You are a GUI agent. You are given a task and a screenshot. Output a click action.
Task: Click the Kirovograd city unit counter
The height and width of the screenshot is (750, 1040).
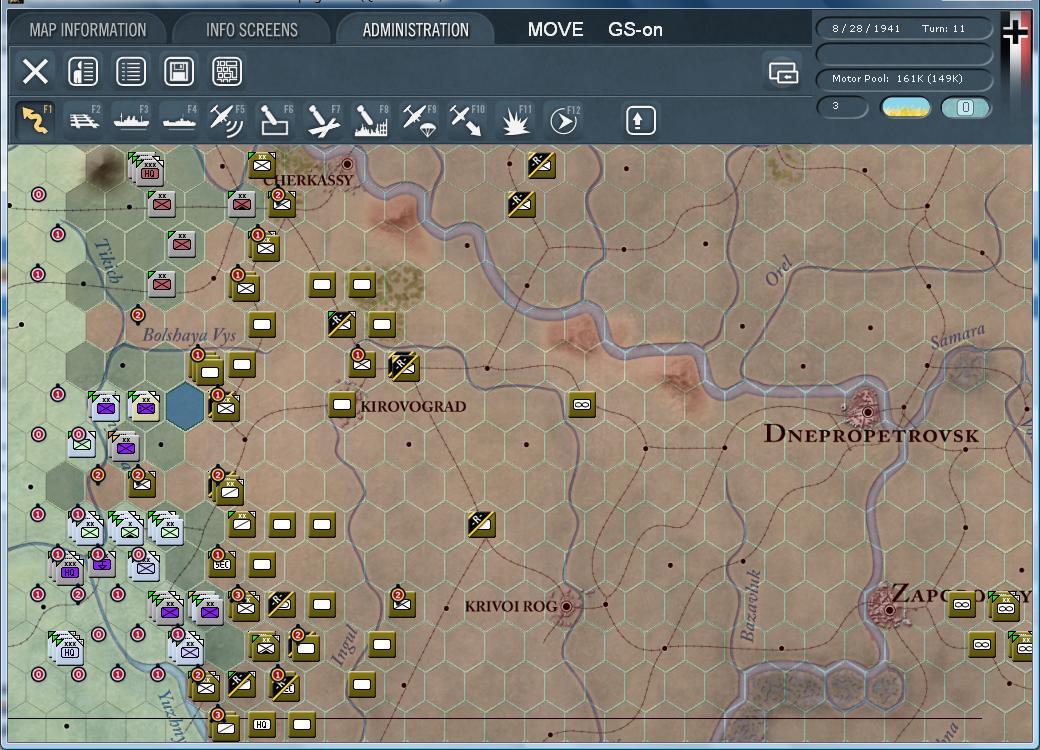[342, 405]
